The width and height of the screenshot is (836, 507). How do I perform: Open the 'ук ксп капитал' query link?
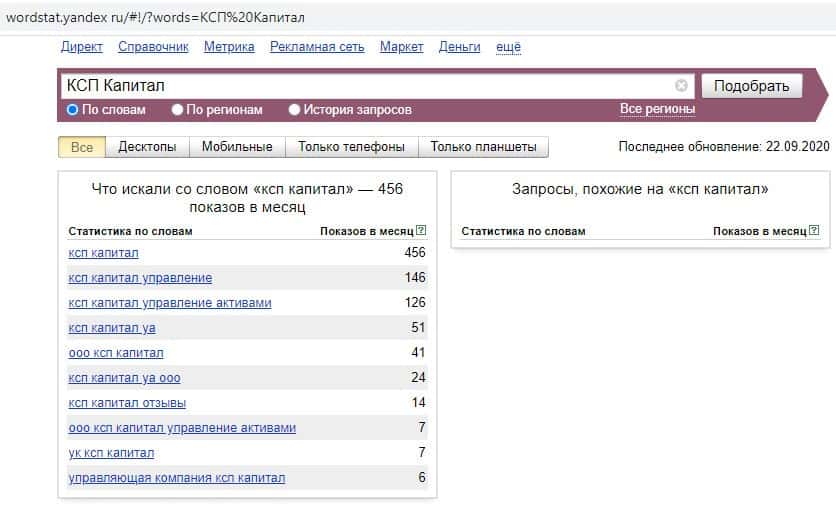pos(111,453)
